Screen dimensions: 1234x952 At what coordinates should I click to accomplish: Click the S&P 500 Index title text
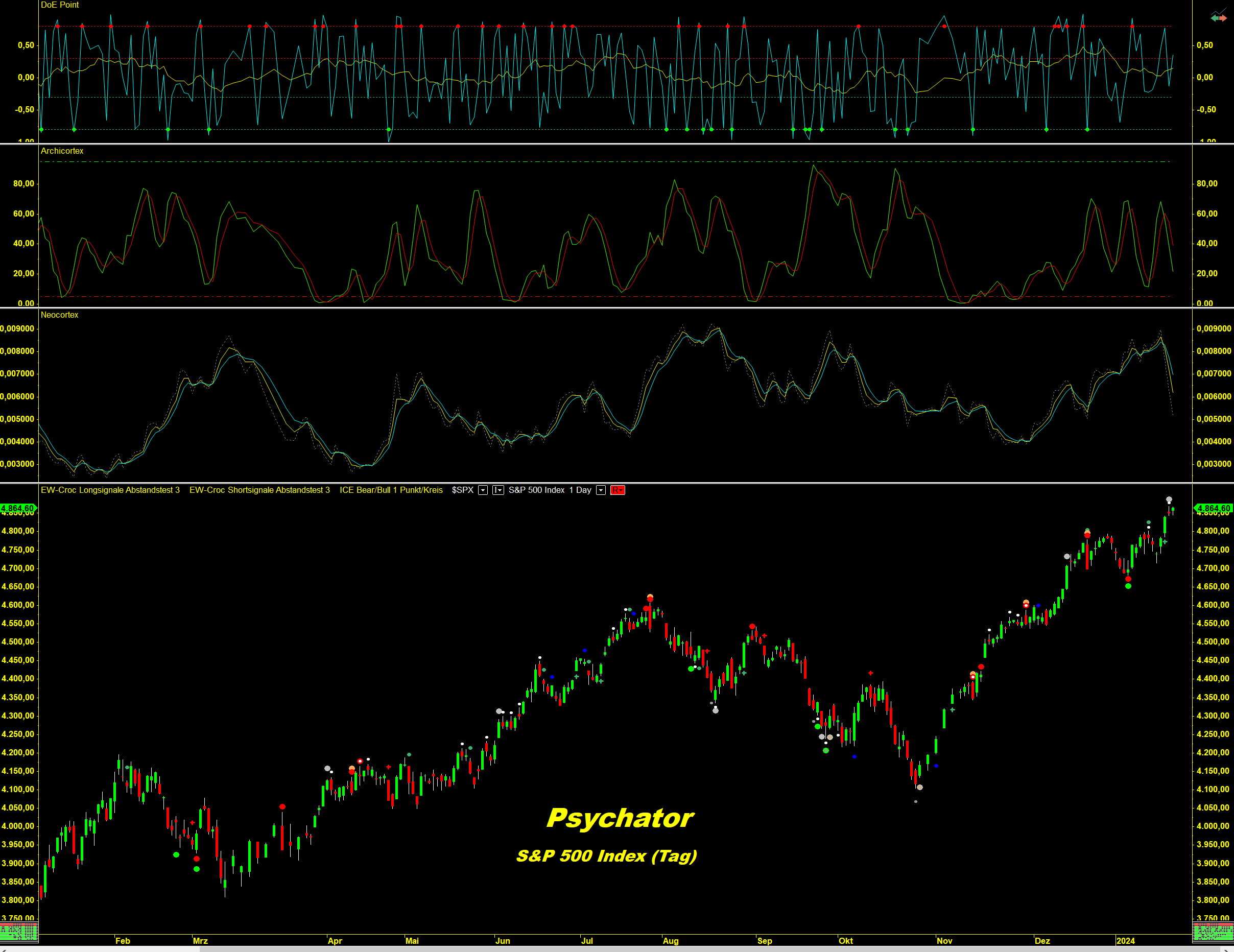tap(536, 490)
